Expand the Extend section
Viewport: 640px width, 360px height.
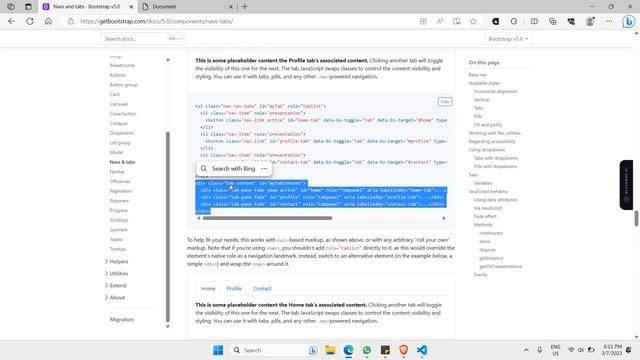point(116,285)
